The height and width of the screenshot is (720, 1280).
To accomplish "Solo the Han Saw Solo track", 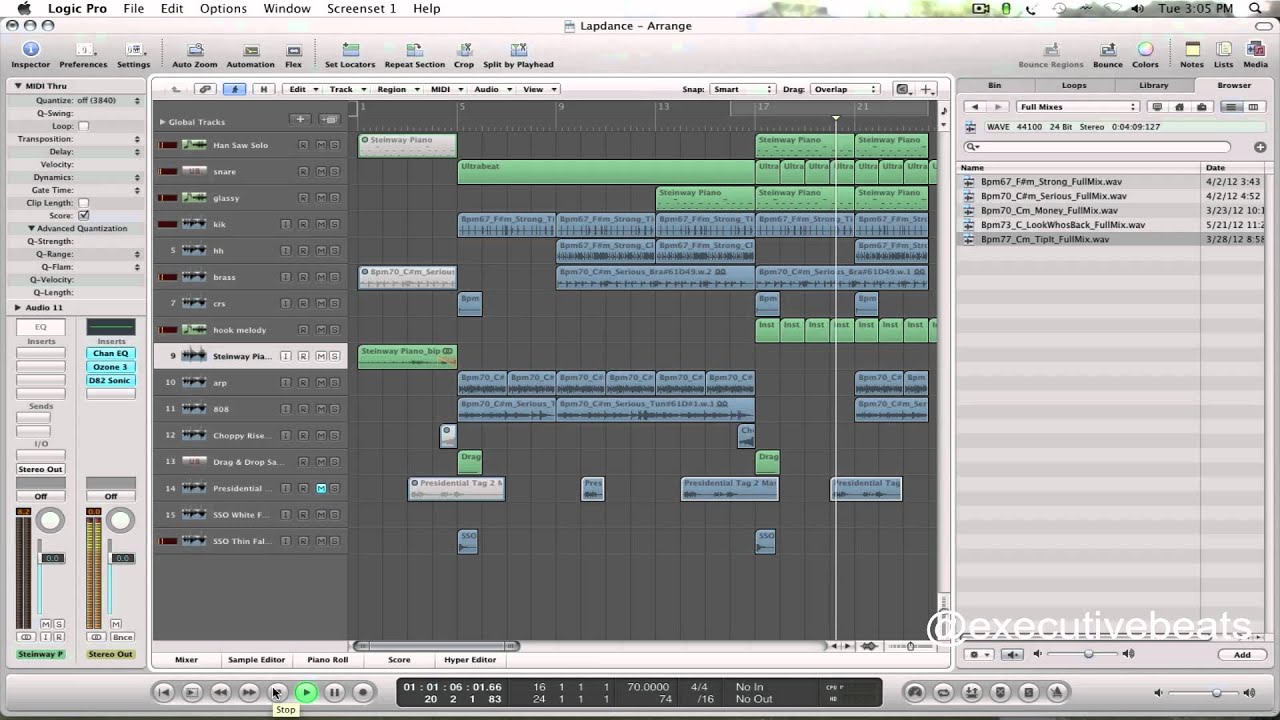I will [335, 145].
